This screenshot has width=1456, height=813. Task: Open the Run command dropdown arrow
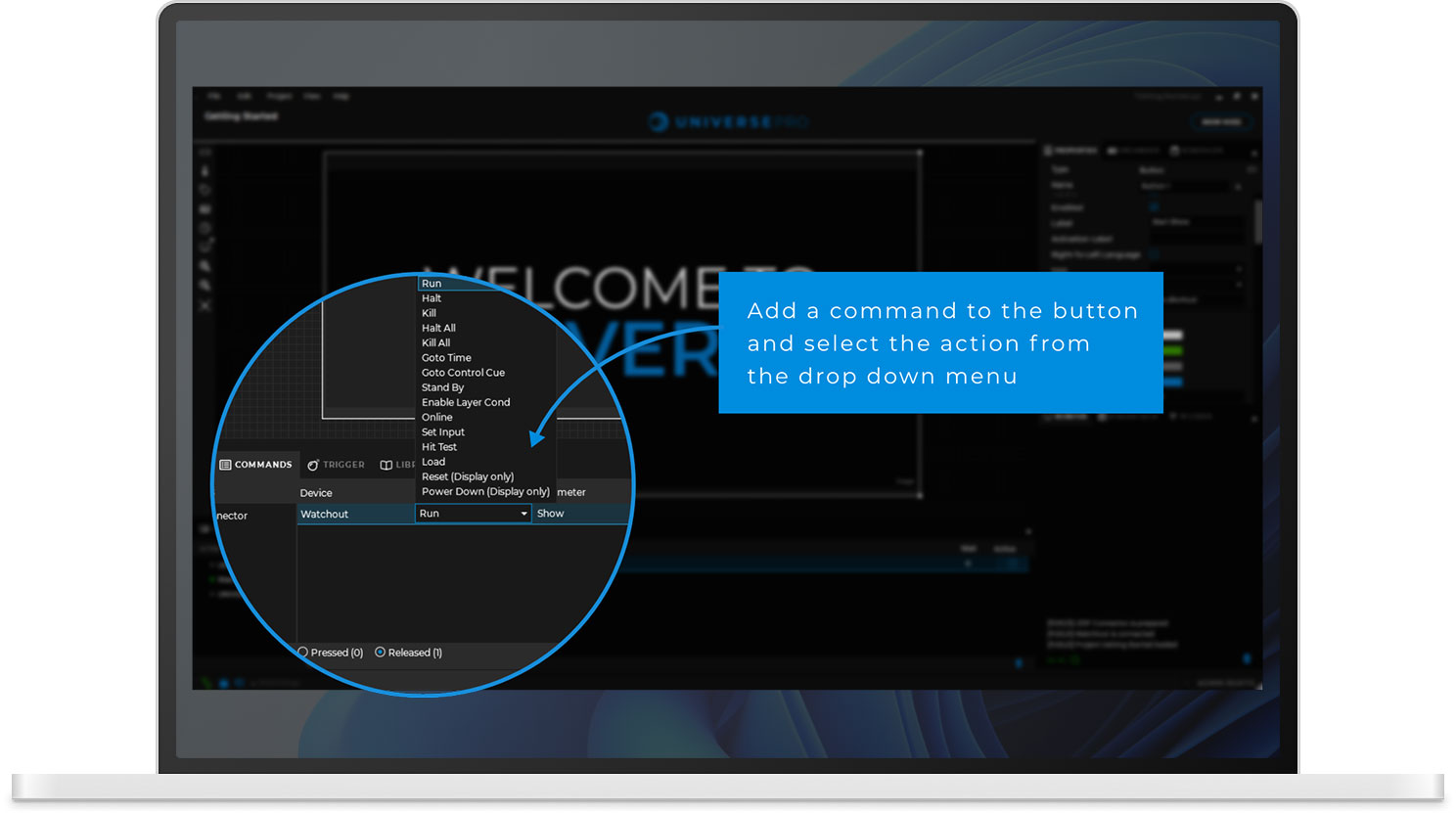(524, 513)
